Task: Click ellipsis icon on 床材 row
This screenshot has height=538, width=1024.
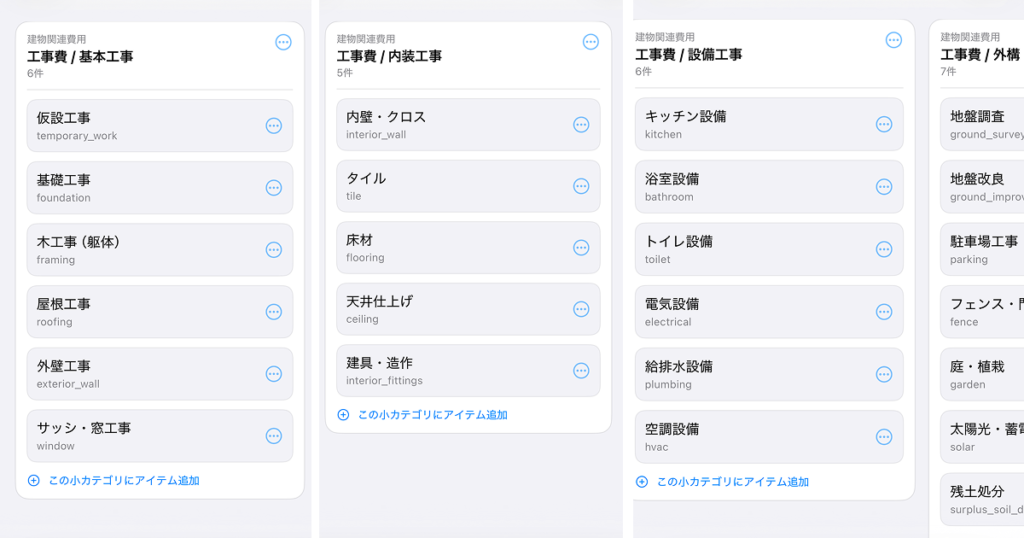Action: tap(581, 248)
